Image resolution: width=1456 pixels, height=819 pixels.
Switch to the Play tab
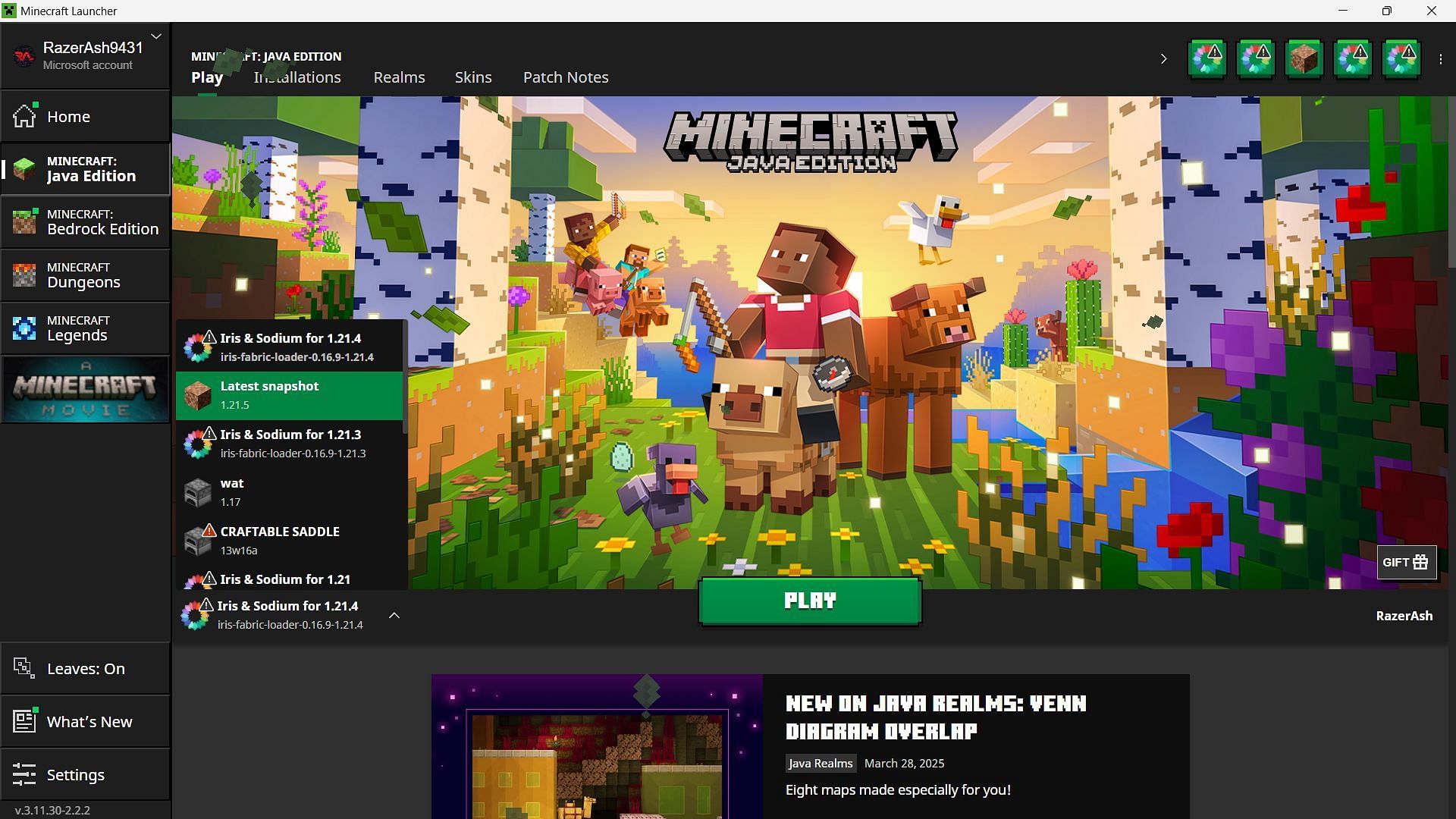coord(207,77)
